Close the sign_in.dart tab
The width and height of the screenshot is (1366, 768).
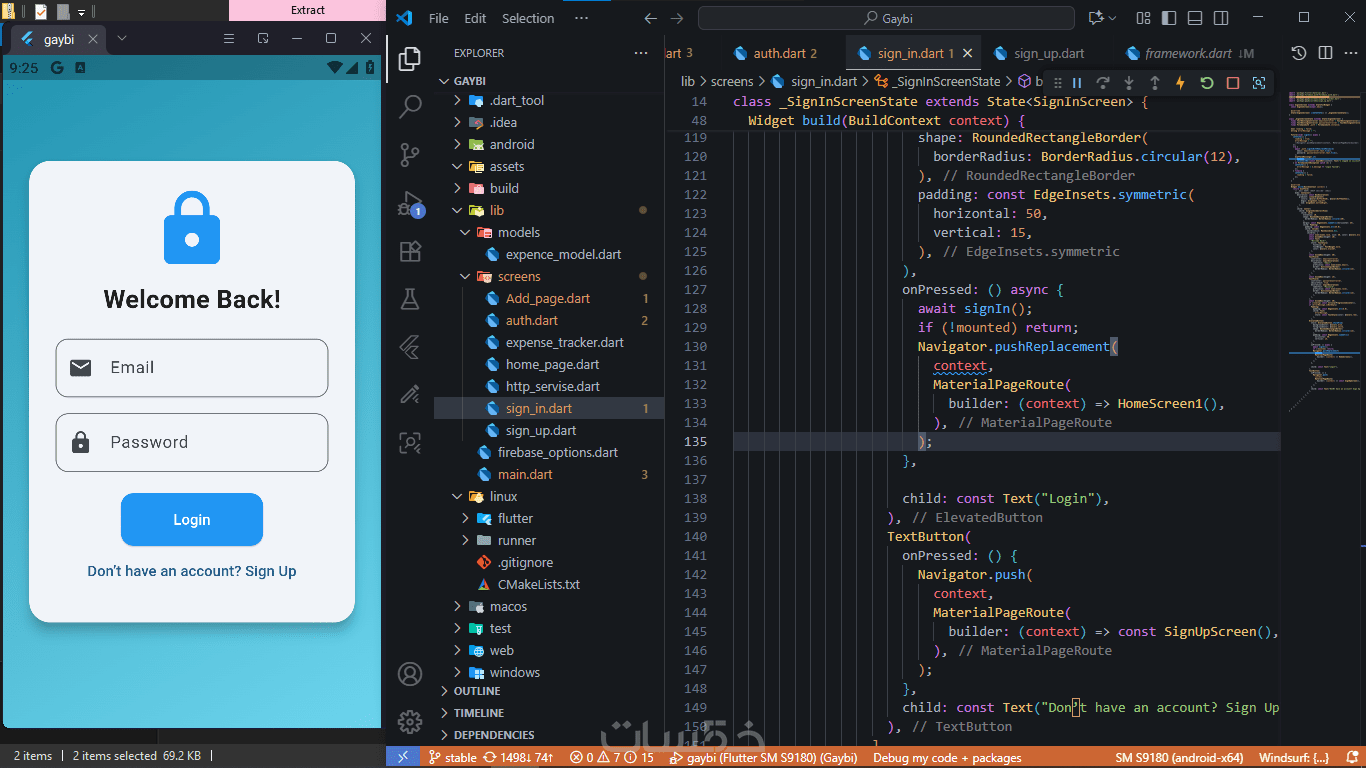pos(967,53)
